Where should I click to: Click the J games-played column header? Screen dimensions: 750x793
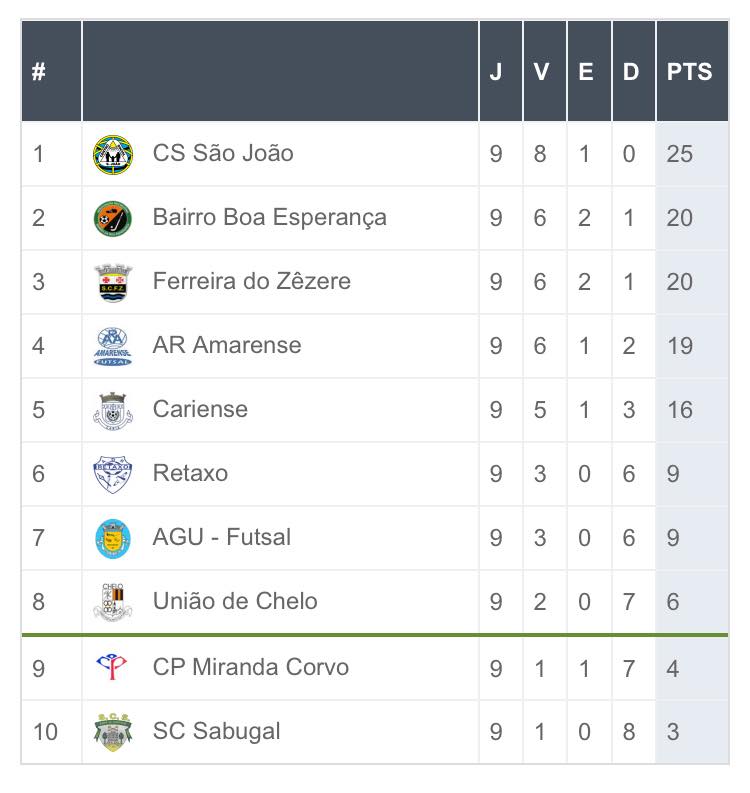pos(496,73)
